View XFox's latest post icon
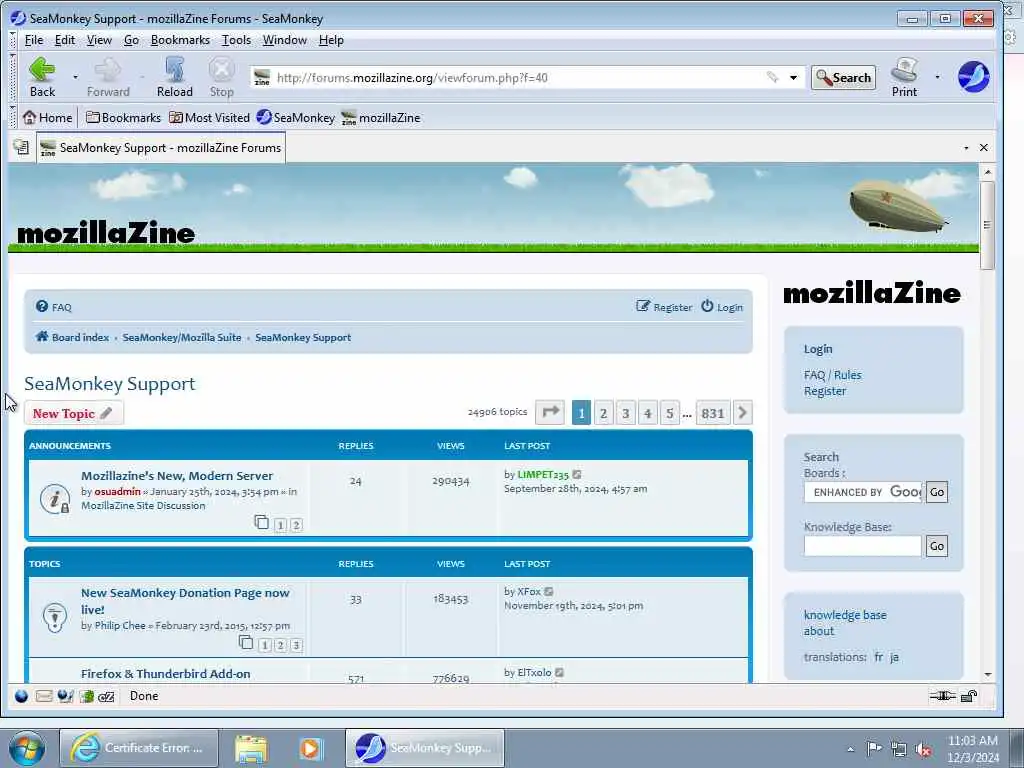The image size is (1024, 768). click(549, 592)
